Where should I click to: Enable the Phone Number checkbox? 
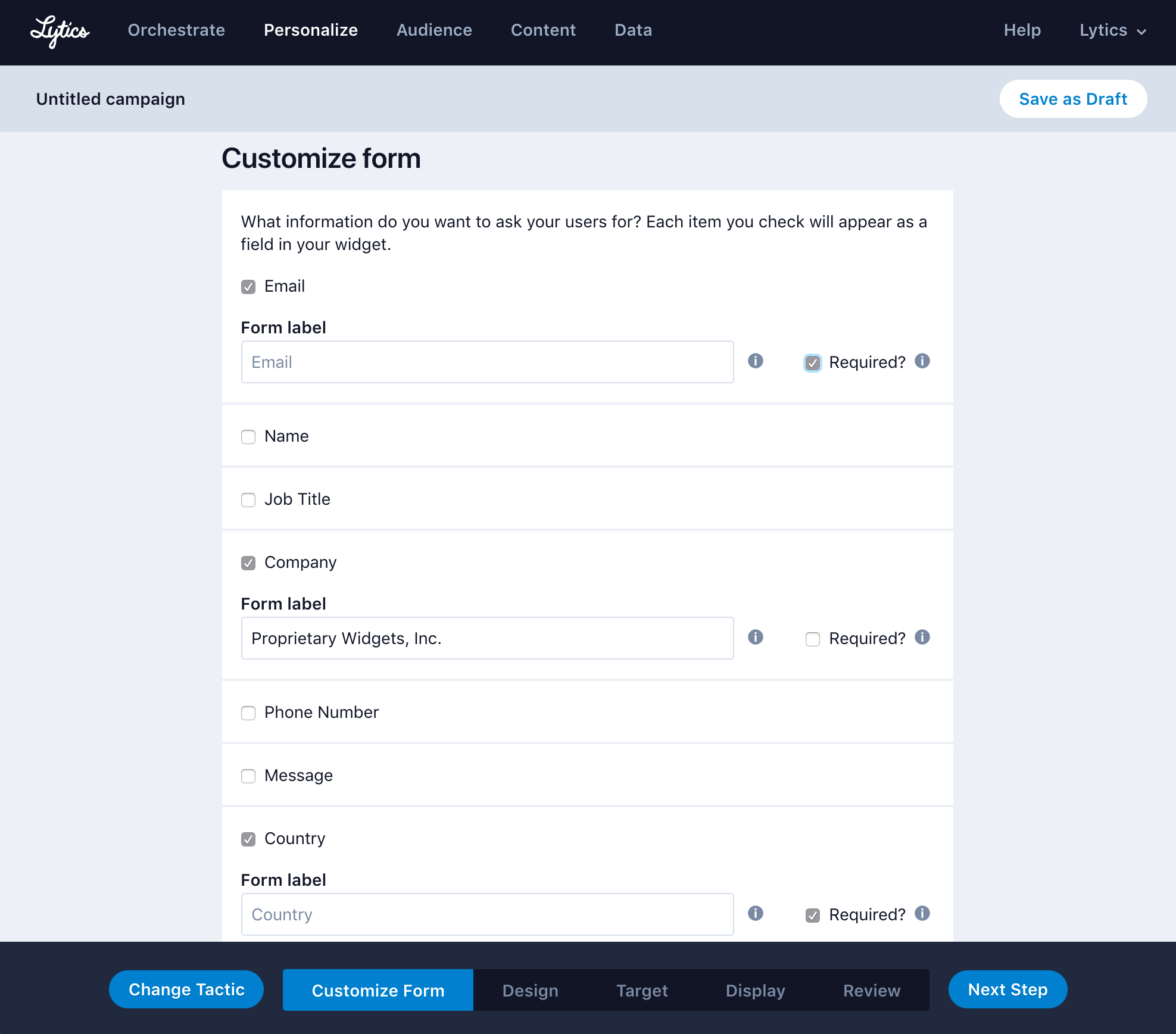248,713
